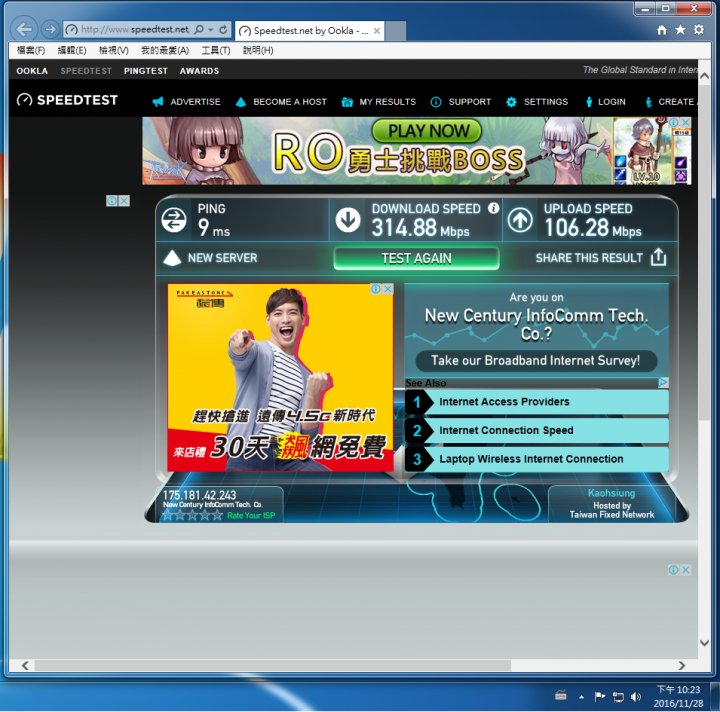Open the 我的最愛(A) menu

[165, 50]
